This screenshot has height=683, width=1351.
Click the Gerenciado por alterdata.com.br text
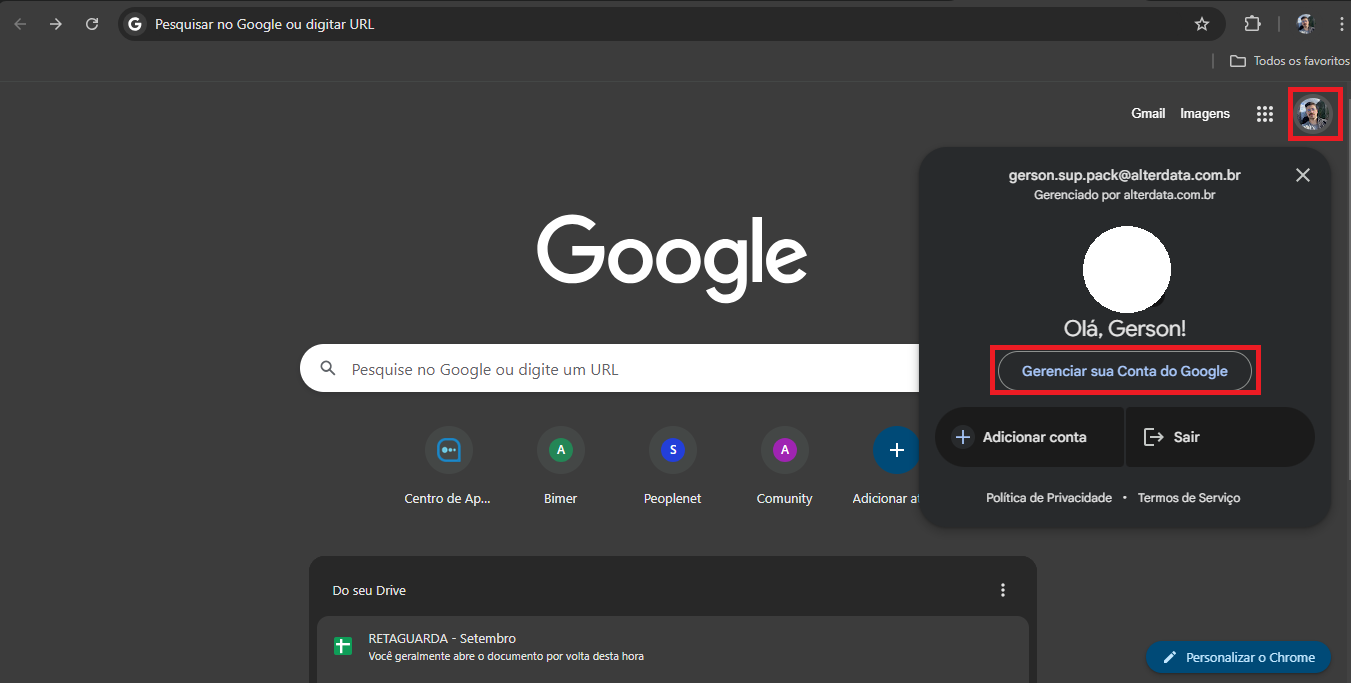1125,195
